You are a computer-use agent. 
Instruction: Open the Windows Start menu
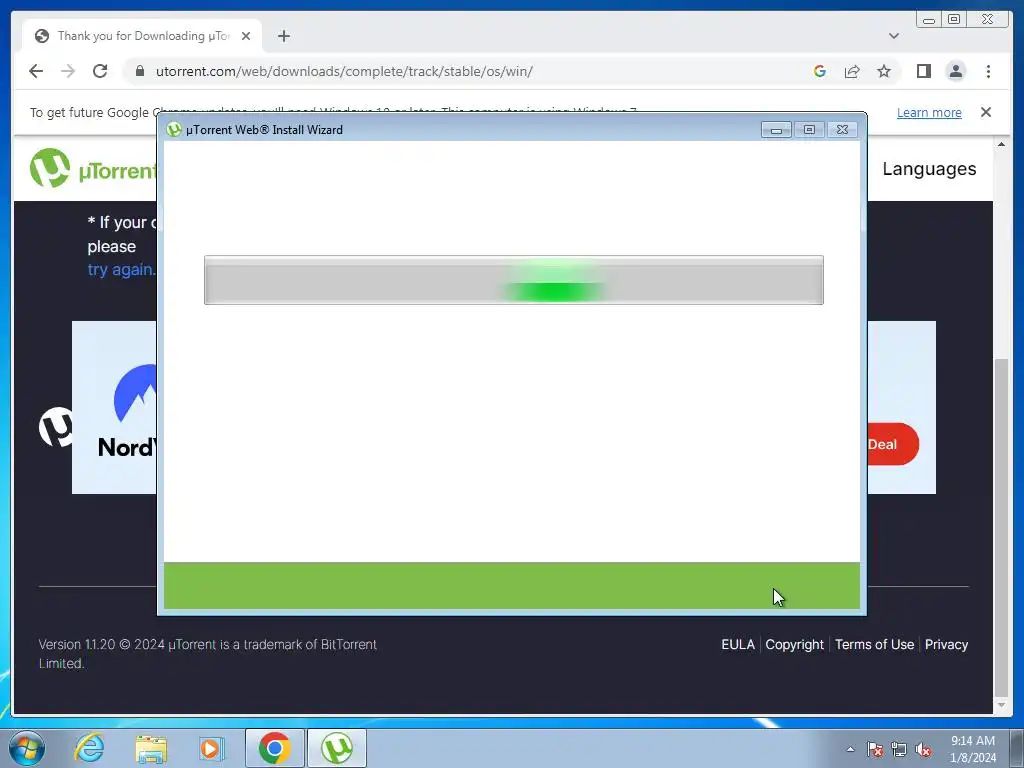pyautogui.click(x=27, y=748)
